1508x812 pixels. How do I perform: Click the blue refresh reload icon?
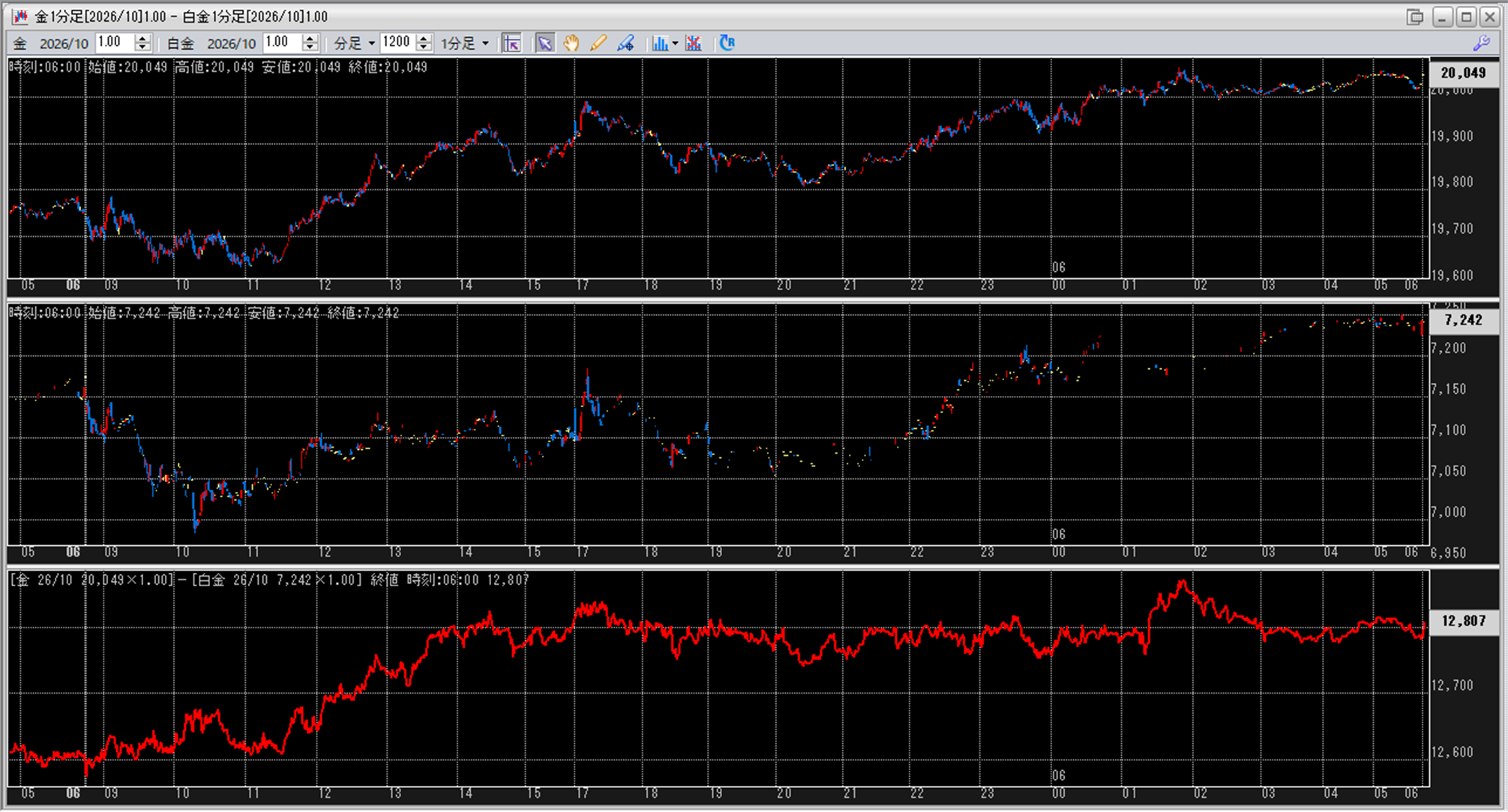click(x=727, y=43)
